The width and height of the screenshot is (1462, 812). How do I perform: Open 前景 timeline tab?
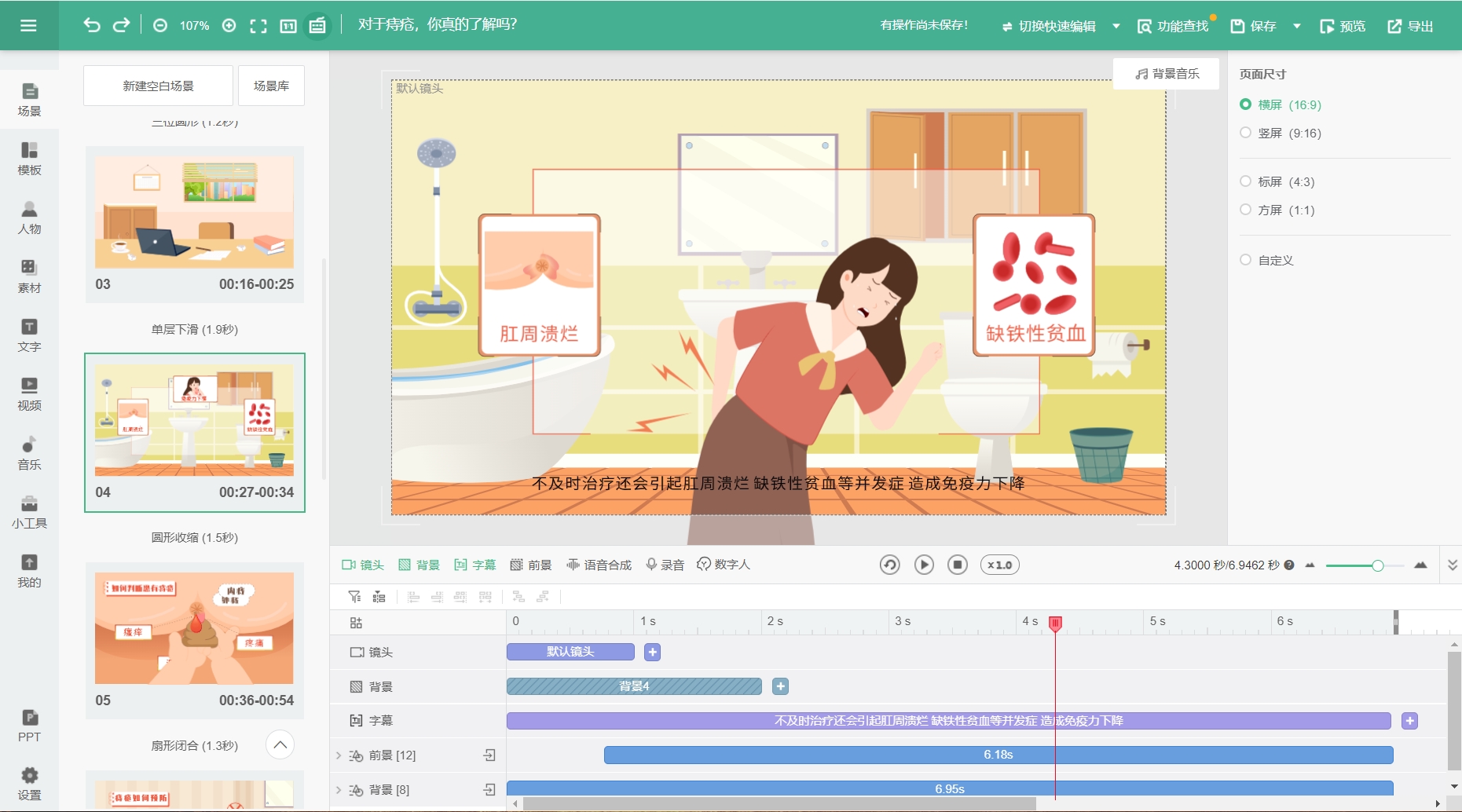point(531,565)
